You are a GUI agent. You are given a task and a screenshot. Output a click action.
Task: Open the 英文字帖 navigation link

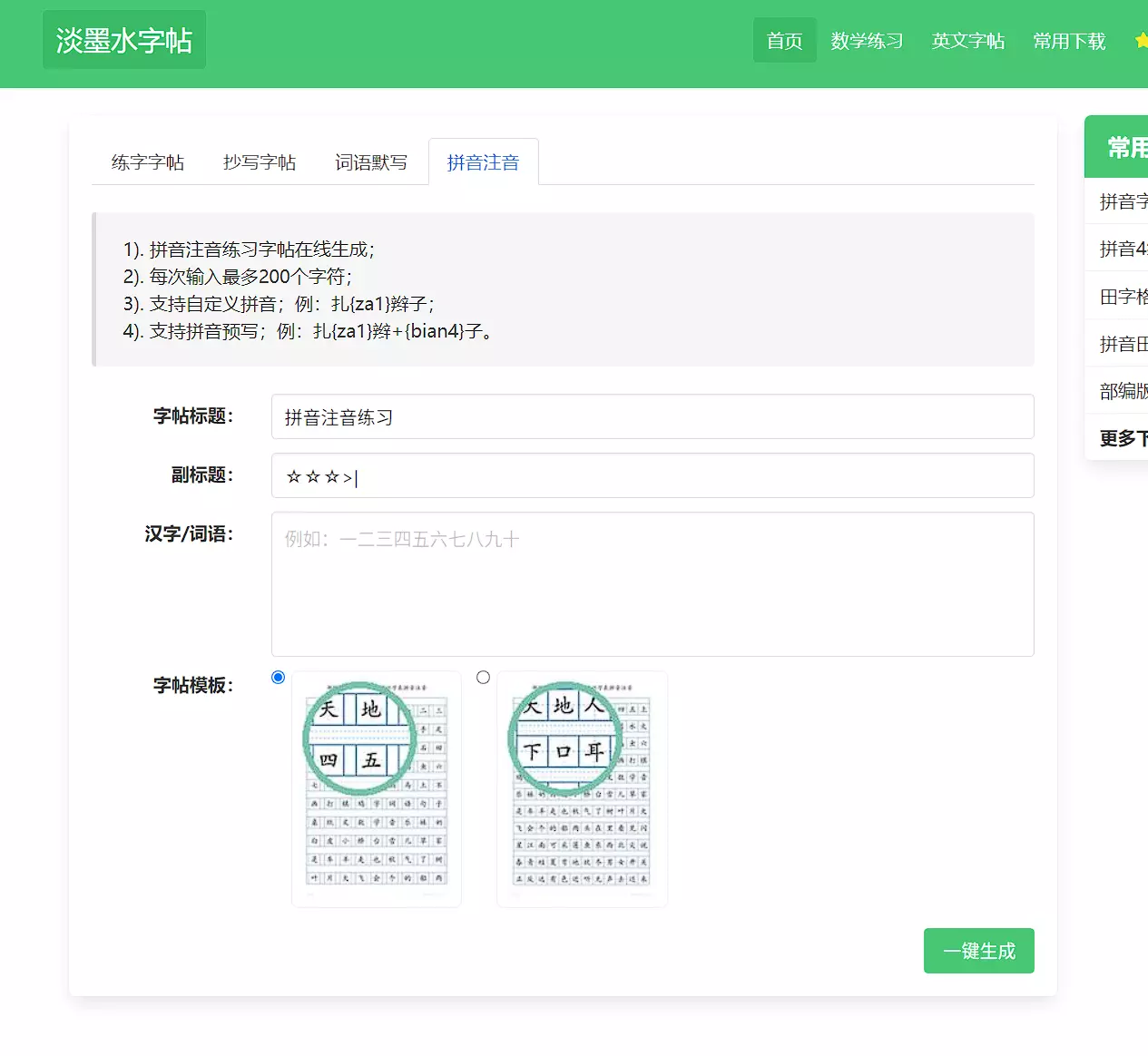(967, 41)
